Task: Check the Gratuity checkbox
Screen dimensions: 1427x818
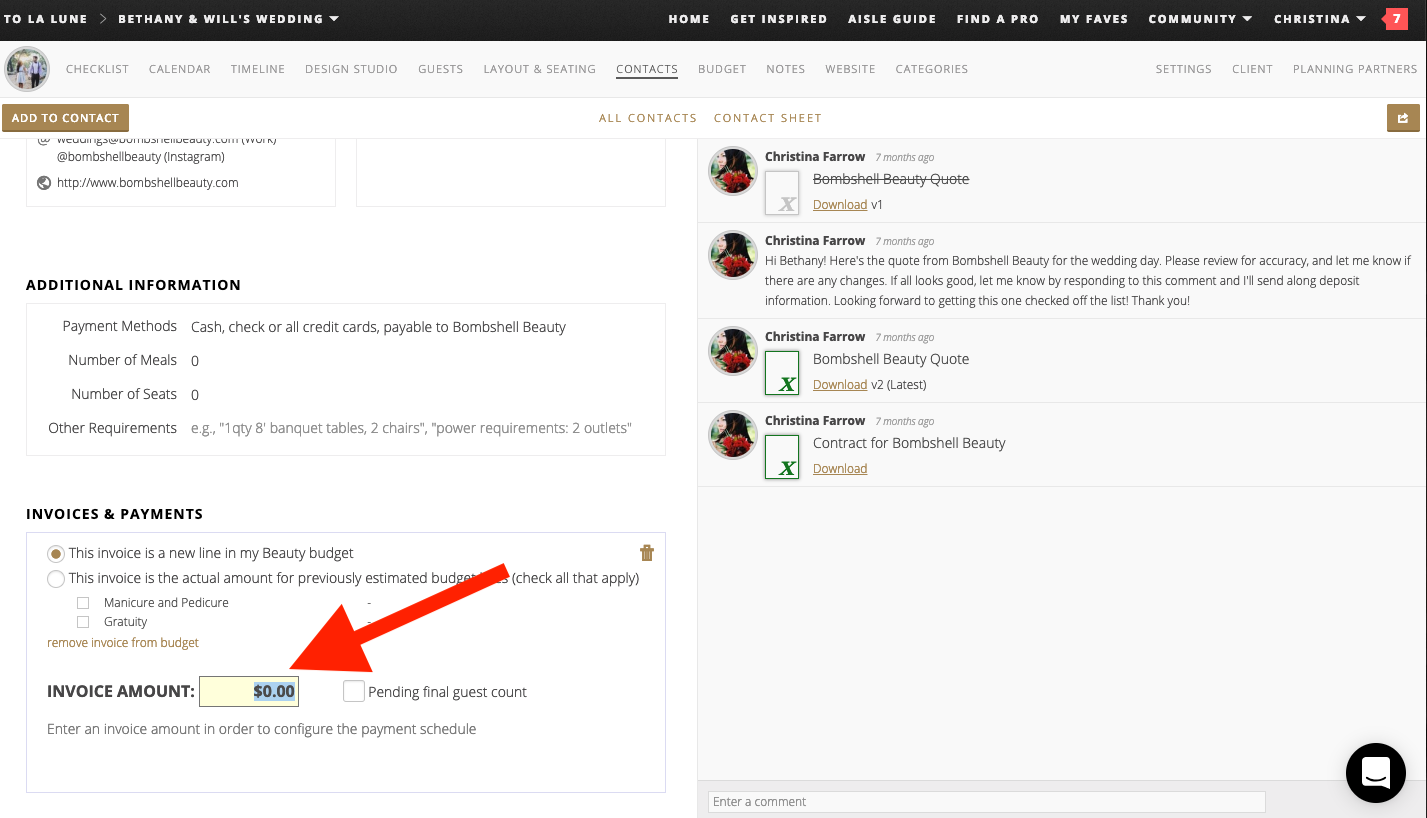Action: [83, 622]
